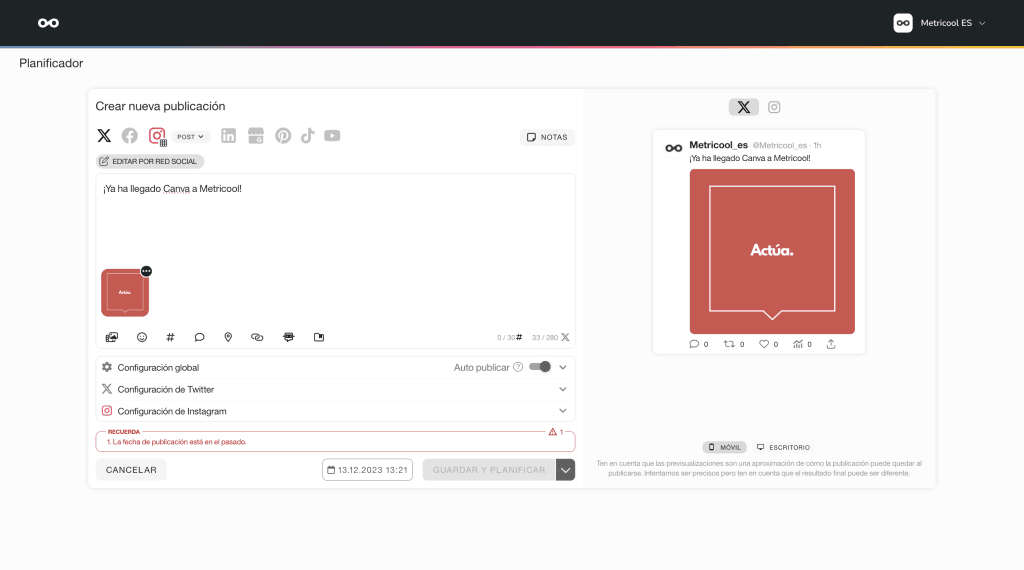Screen dimensions: 1024x570
Task: Expand Configuración de Twitter section
Action: (x=335, y=389)
